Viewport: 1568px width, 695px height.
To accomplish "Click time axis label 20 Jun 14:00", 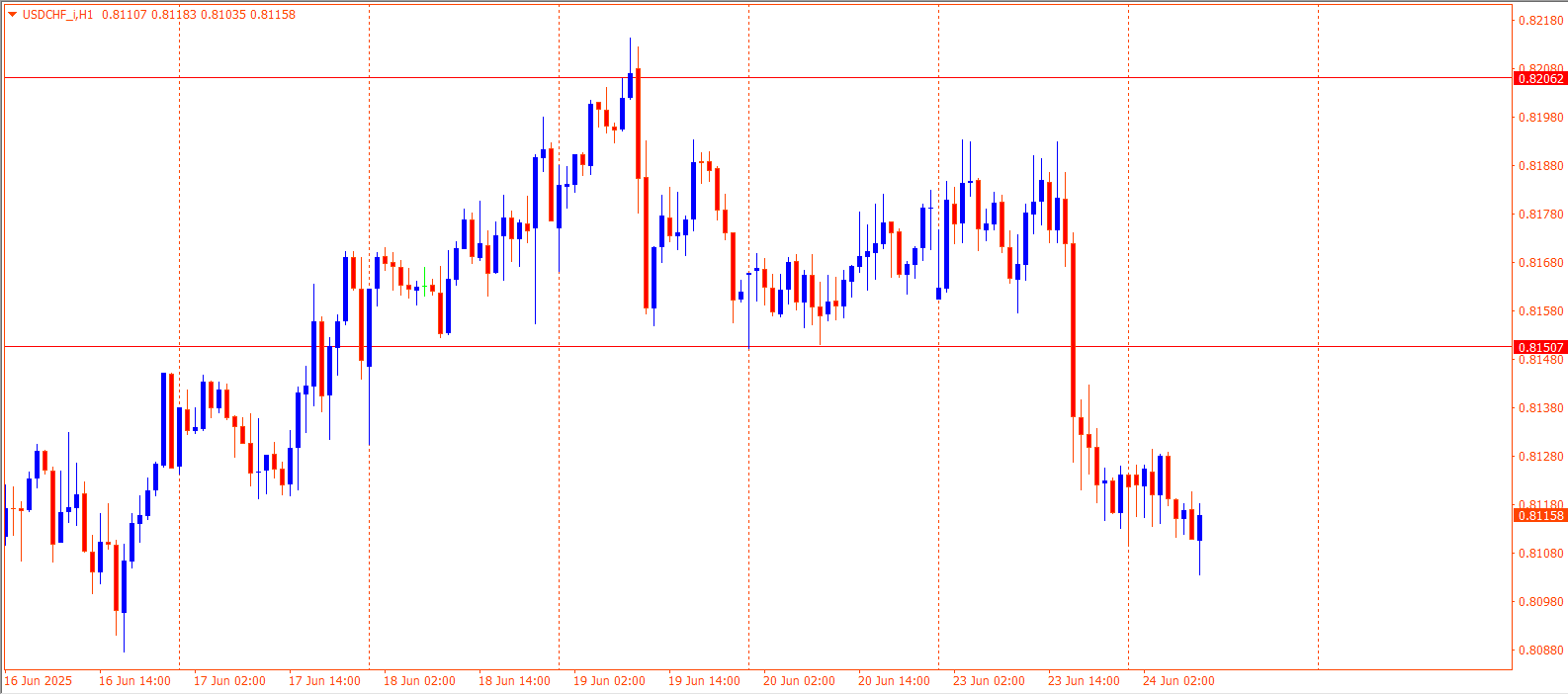I will [894, 681].
